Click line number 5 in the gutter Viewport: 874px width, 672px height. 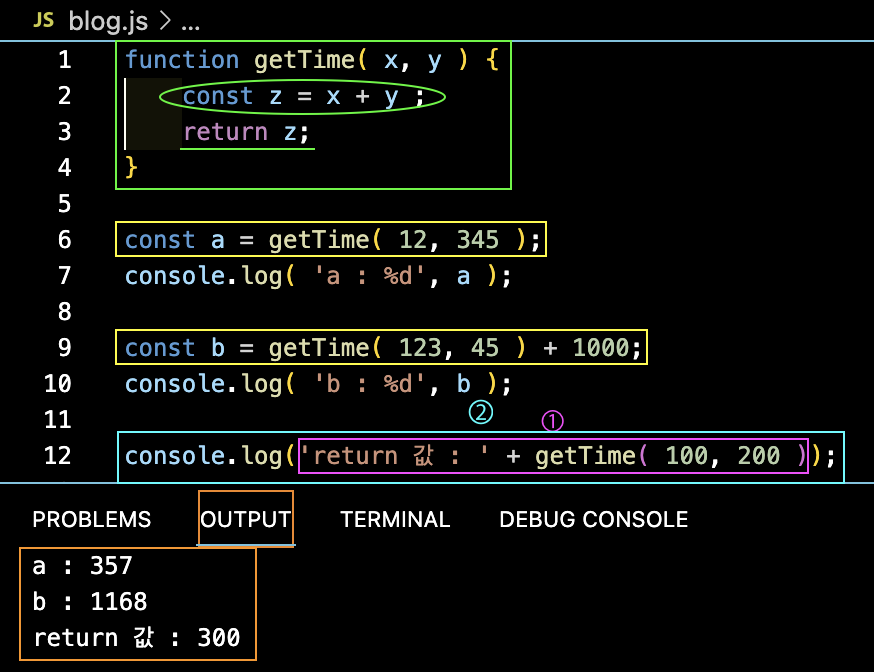click(65, 204)
